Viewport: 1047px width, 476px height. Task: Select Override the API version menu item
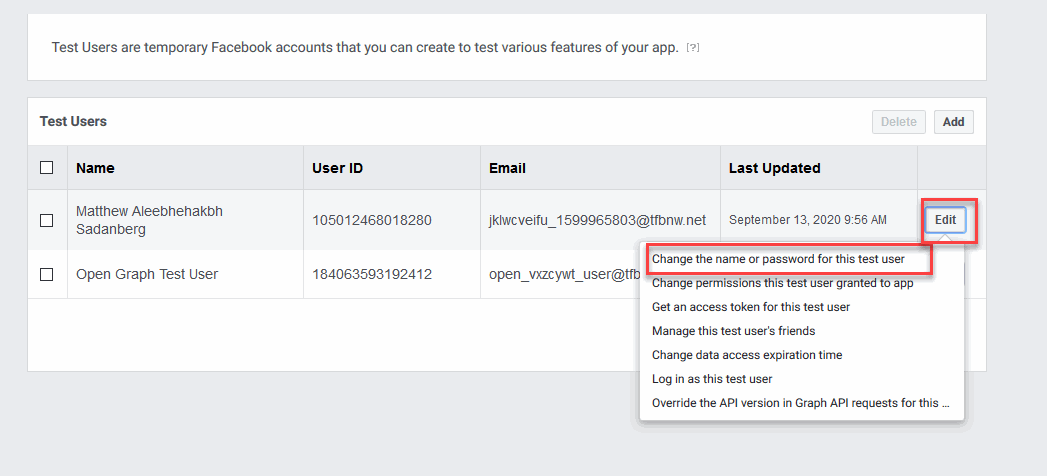coord(800,403)
